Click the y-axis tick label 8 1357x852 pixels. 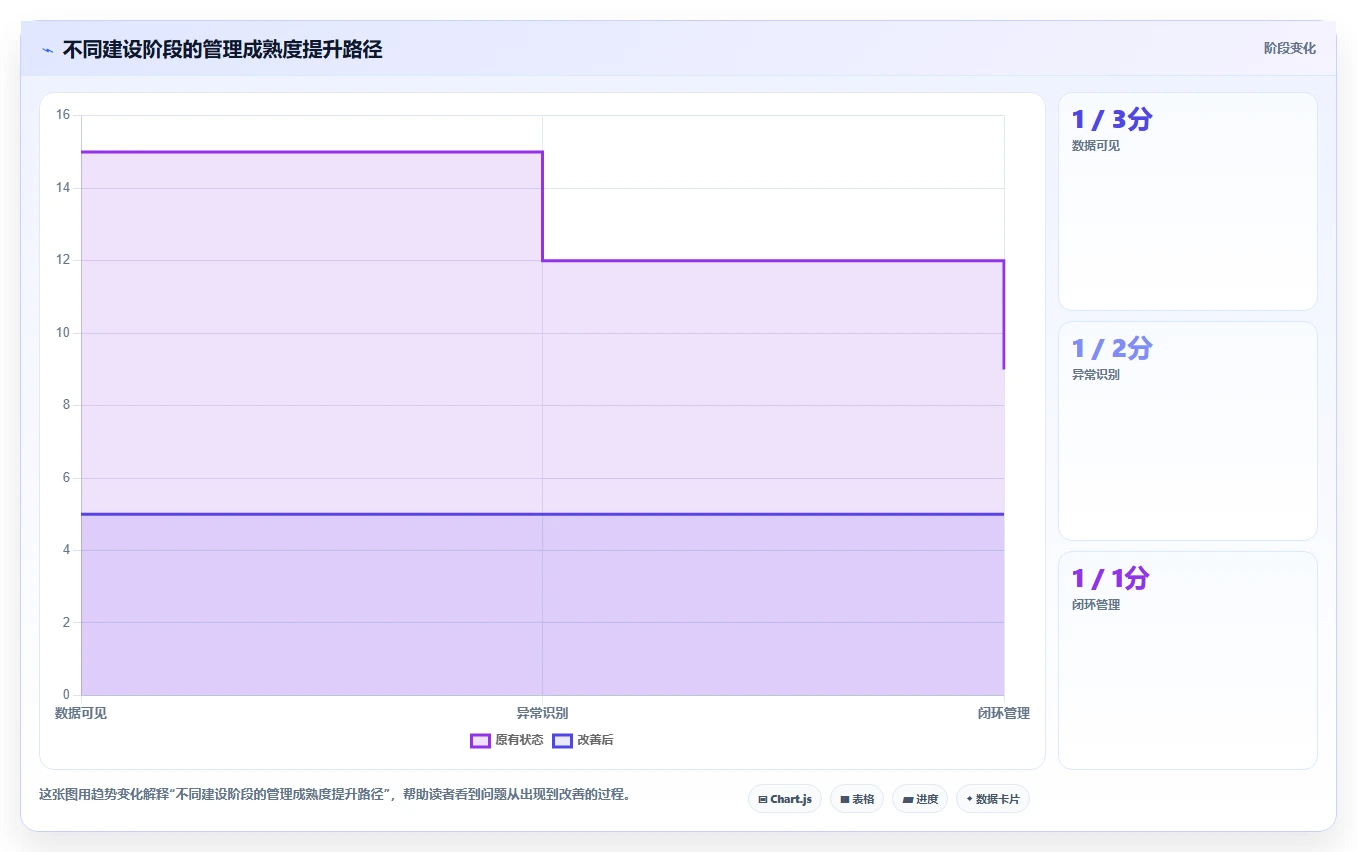coord(66,405)
